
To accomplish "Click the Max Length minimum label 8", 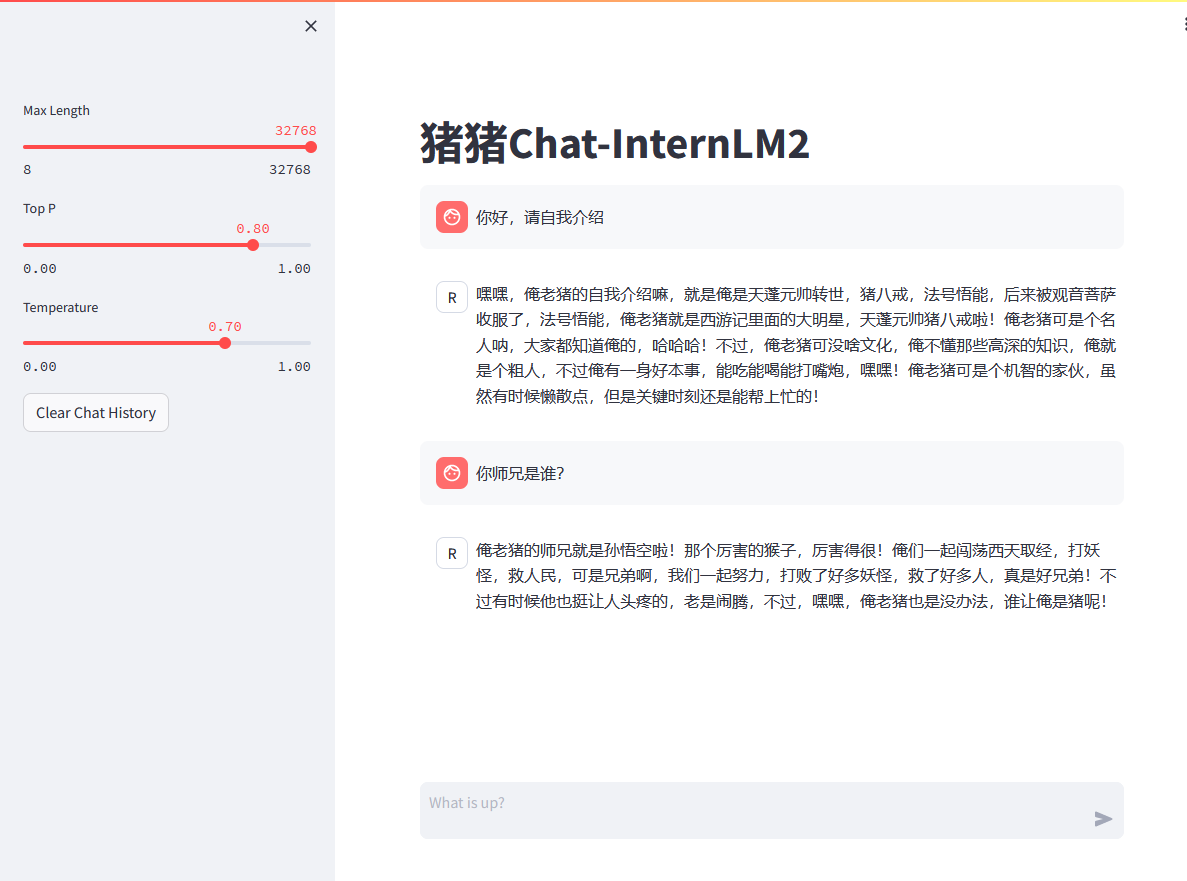I will [x=27, y=170].
